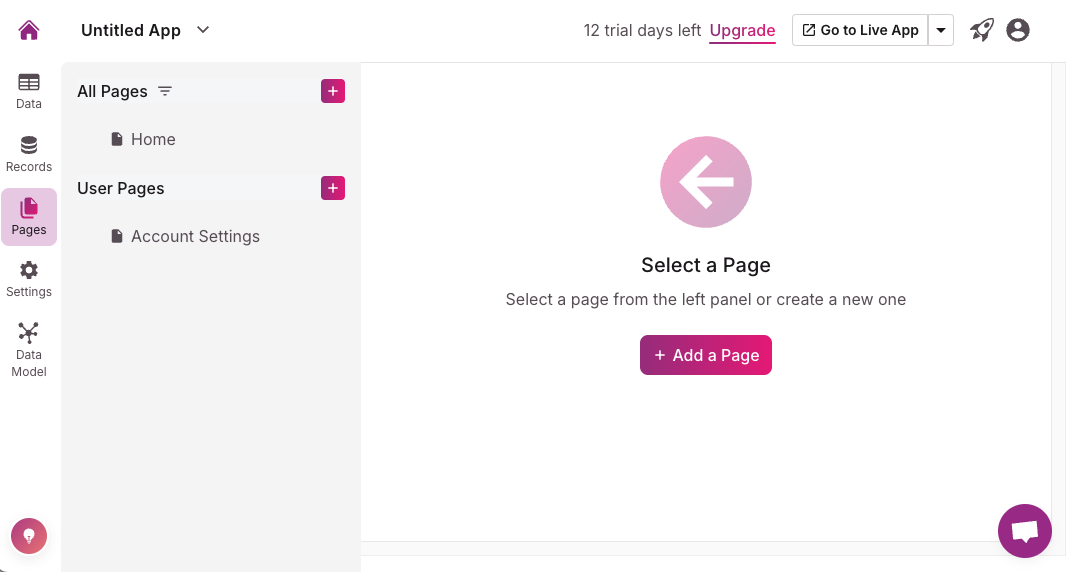The height and width of the screenshot is (572, 1066).
Task: Click the rocket launch icon
Action: coord(982,30)
